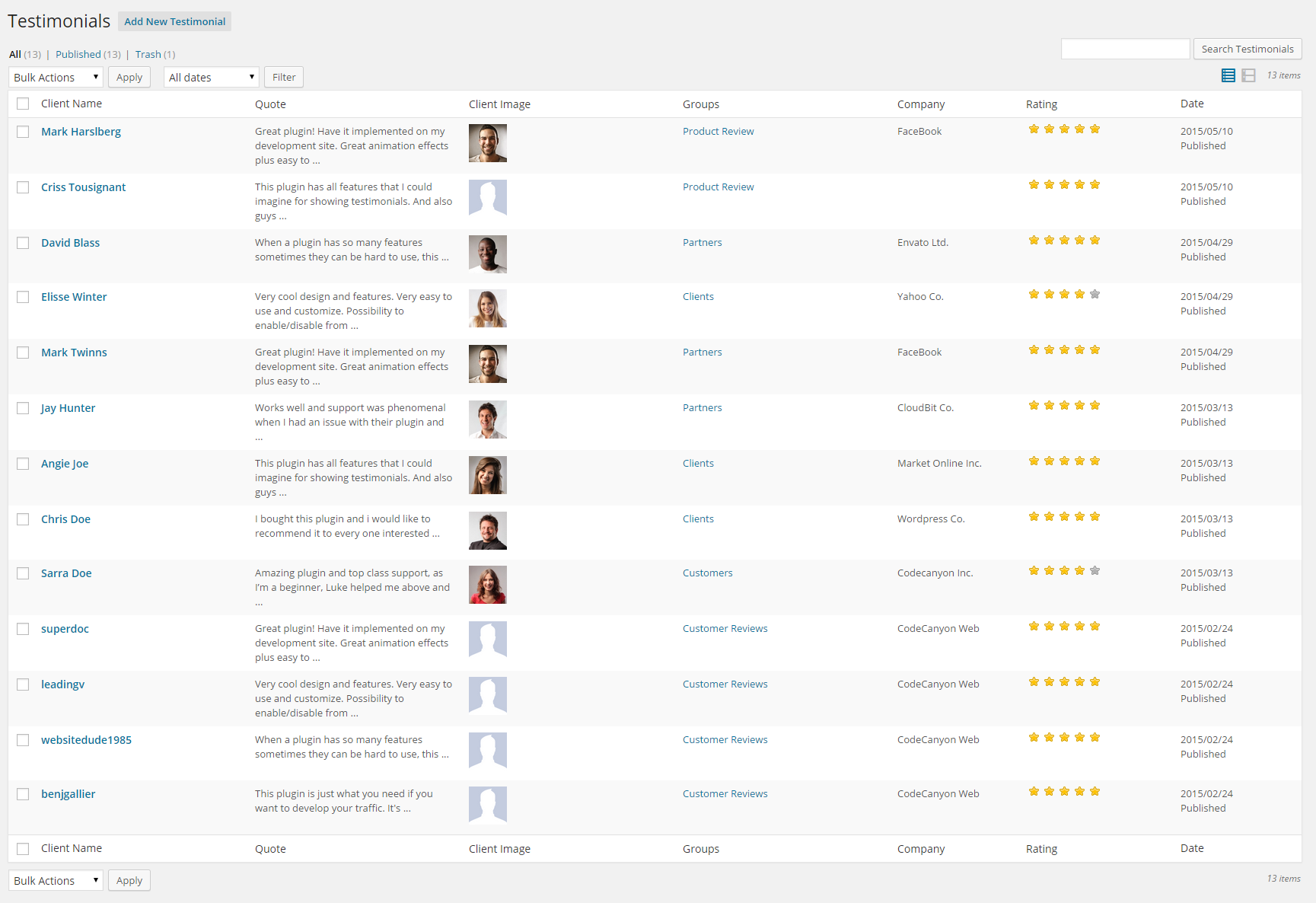Focus the testimonial search input field
Image resolution: width=1316 pixels, height=903 pixels.
(1125, 49)
